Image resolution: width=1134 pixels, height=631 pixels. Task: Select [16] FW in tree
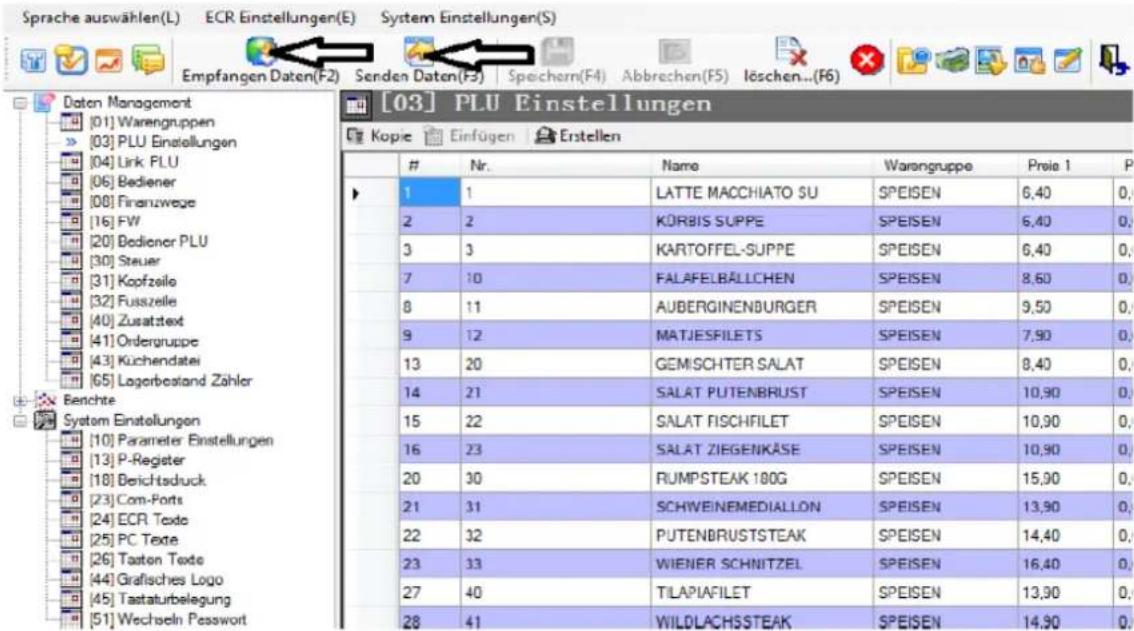[x=115, y=221]
